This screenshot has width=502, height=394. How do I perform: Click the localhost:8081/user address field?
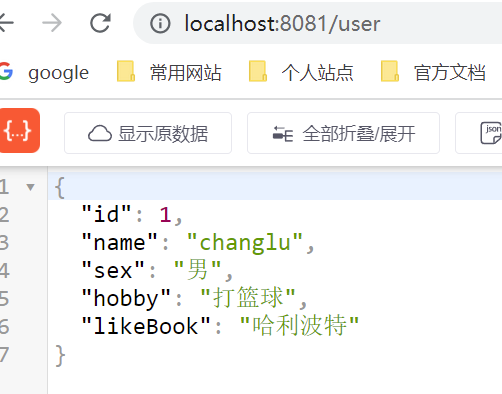coord(317,23)
